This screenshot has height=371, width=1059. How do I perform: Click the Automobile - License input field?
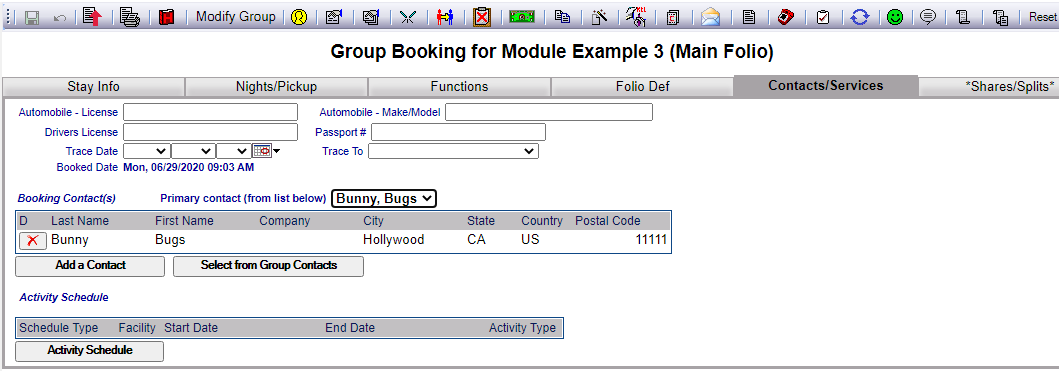[210, 112]
